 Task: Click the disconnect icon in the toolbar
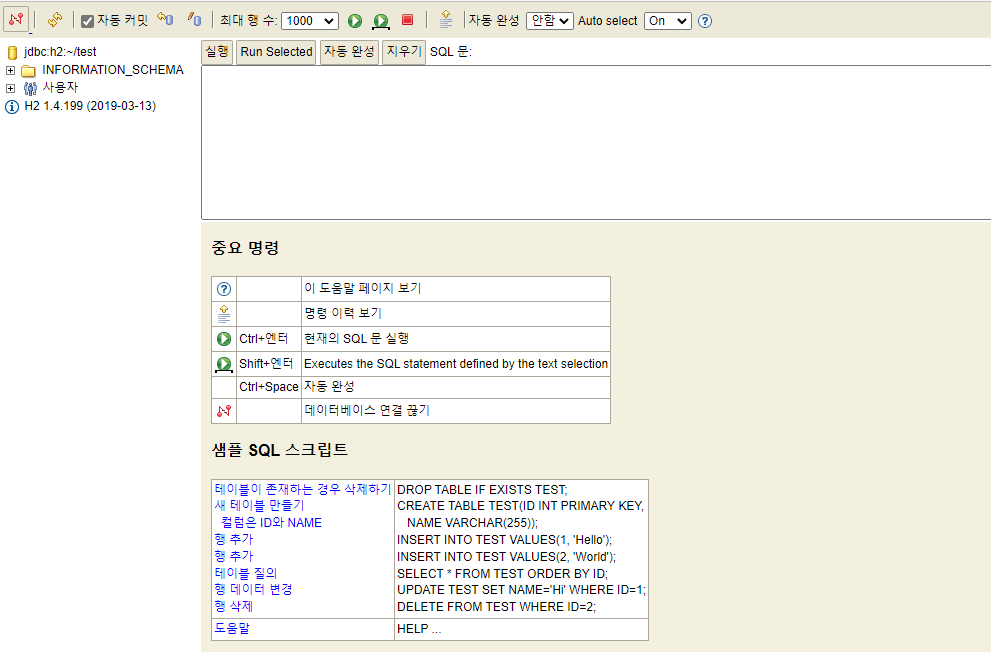16,20
